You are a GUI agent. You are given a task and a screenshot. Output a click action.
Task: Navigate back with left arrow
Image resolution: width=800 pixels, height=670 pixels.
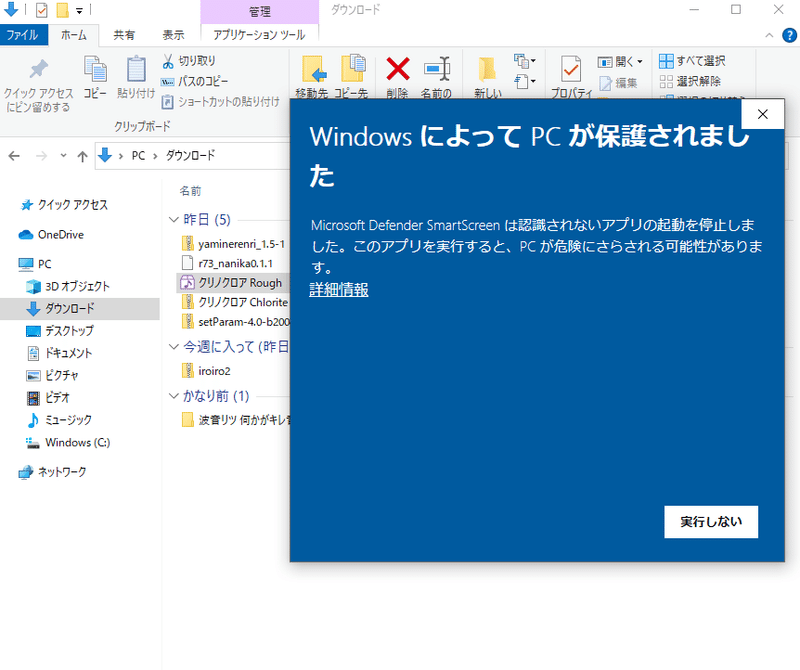14,156
